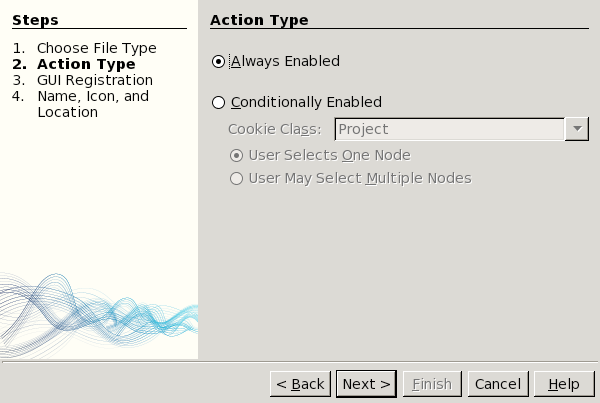600x403 pixels.
Task: Click the Cookie Class field showing Project
Action: pos(450,129)
